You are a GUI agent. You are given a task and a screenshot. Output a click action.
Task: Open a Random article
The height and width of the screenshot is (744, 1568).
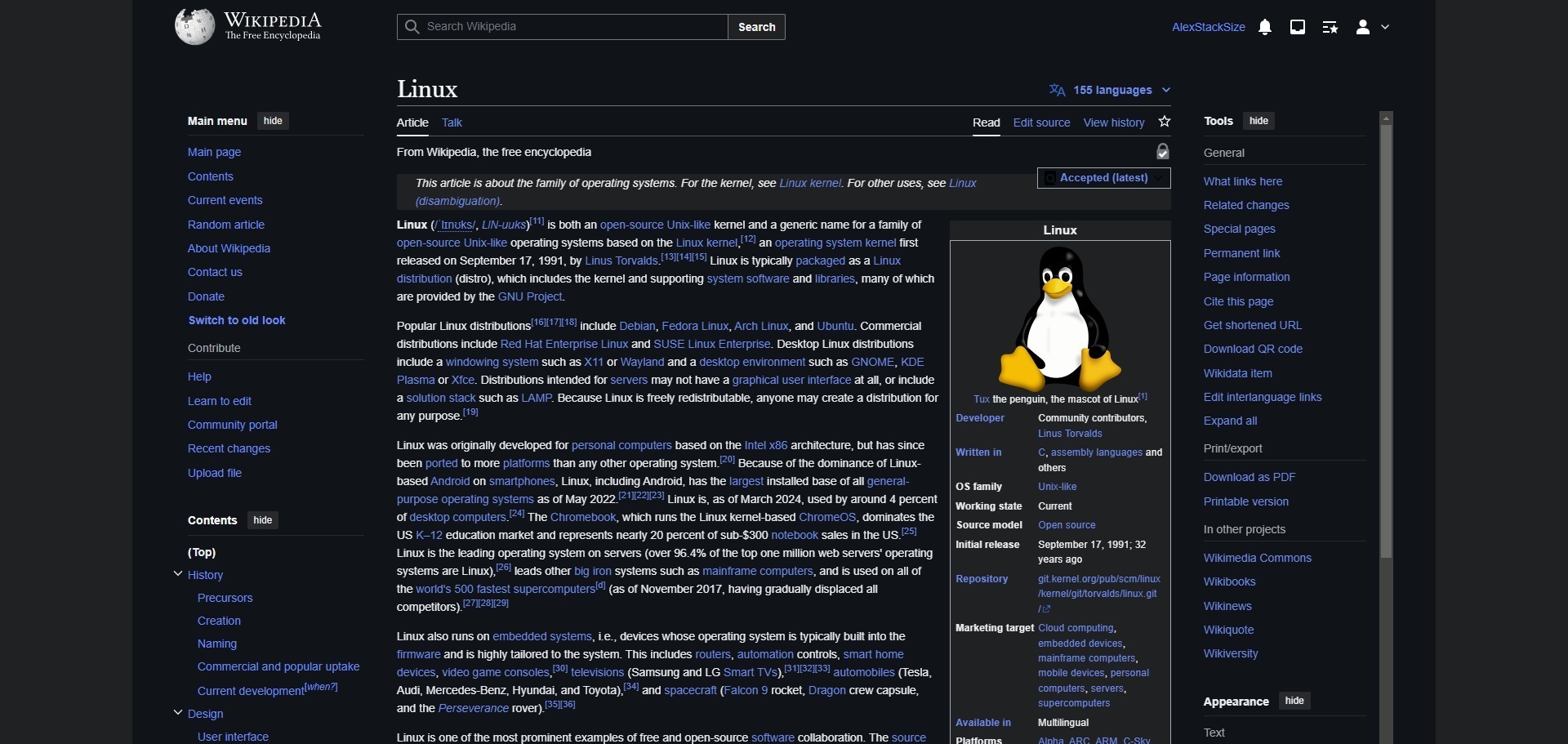[226, 225]
